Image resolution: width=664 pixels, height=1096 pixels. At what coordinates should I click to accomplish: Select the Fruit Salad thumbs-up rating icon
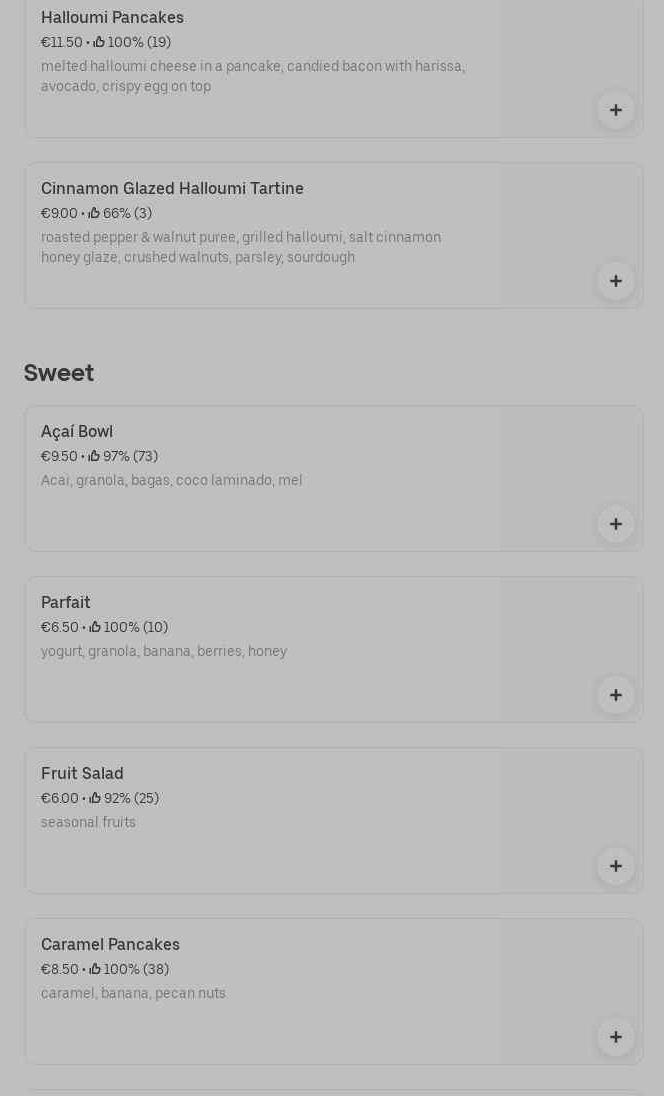pos(95,798)
